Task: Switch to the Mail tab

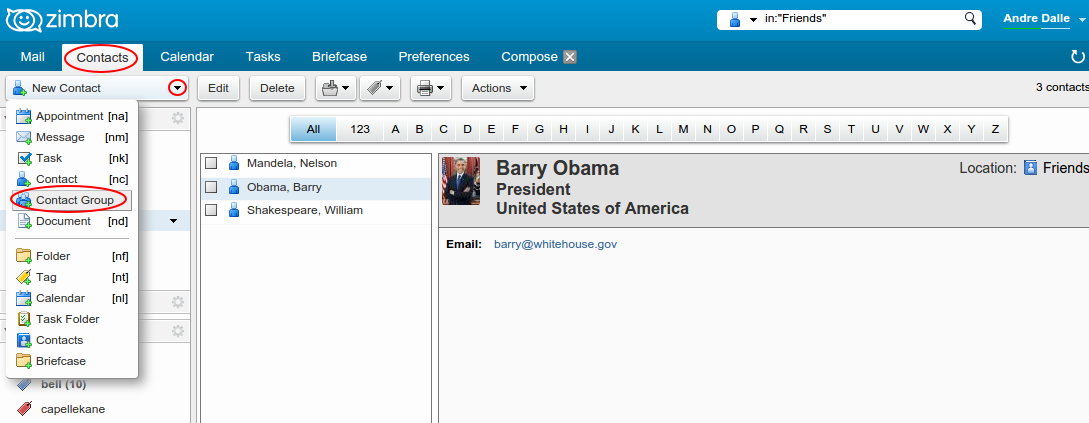Action: click(33, 57)
